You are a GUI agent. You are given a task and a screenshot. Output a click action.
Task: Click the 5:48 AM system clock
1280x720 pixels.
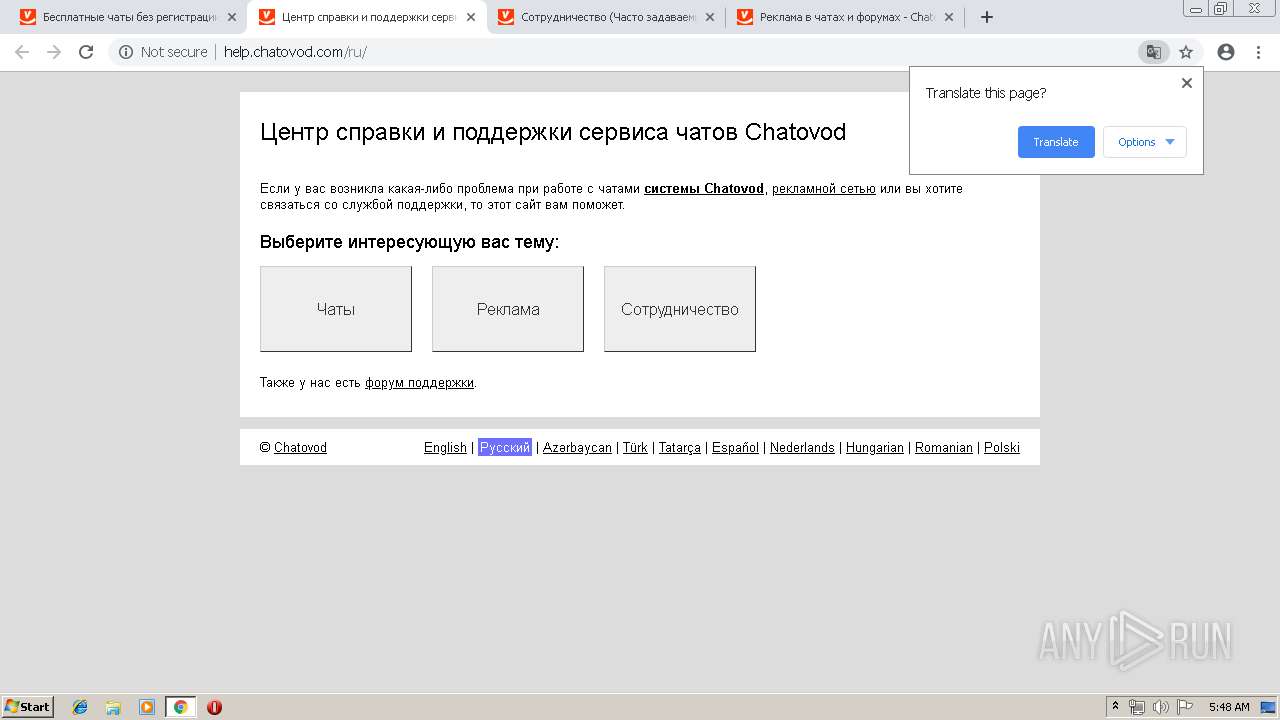coord(1229,707)
